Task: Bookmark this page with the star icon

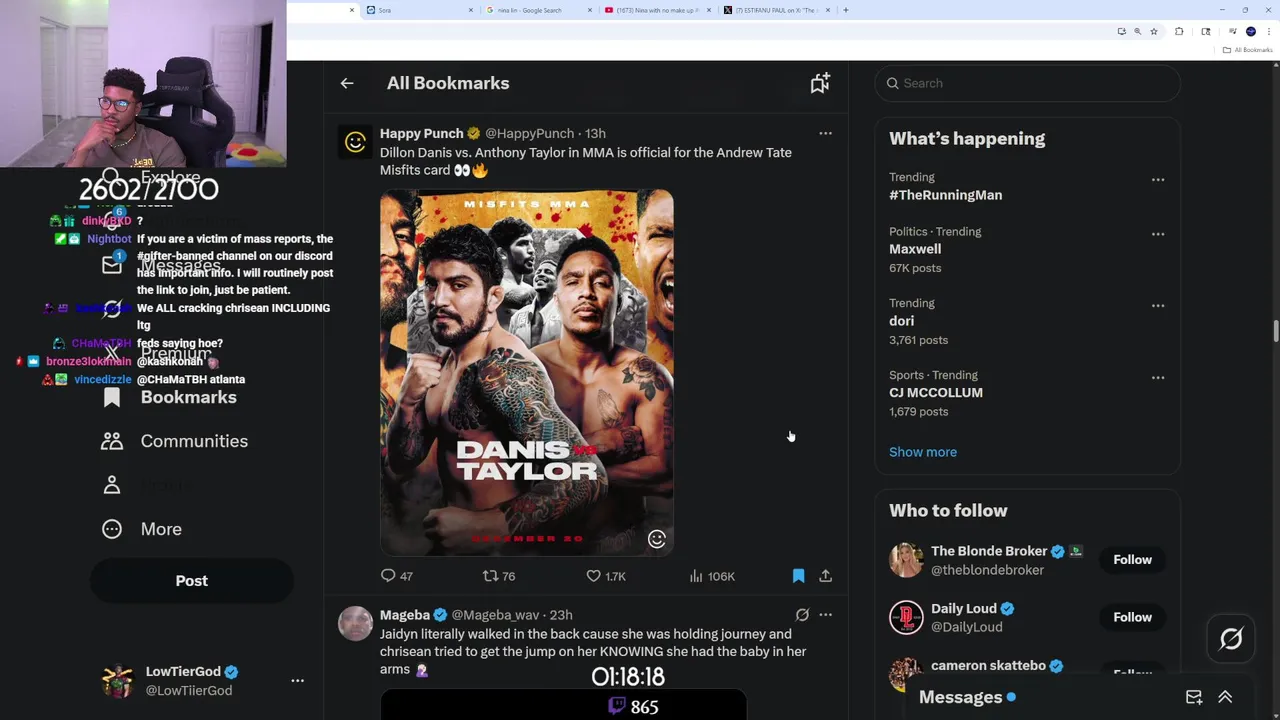Action: pyautogui.click(x=1154, y=31)
